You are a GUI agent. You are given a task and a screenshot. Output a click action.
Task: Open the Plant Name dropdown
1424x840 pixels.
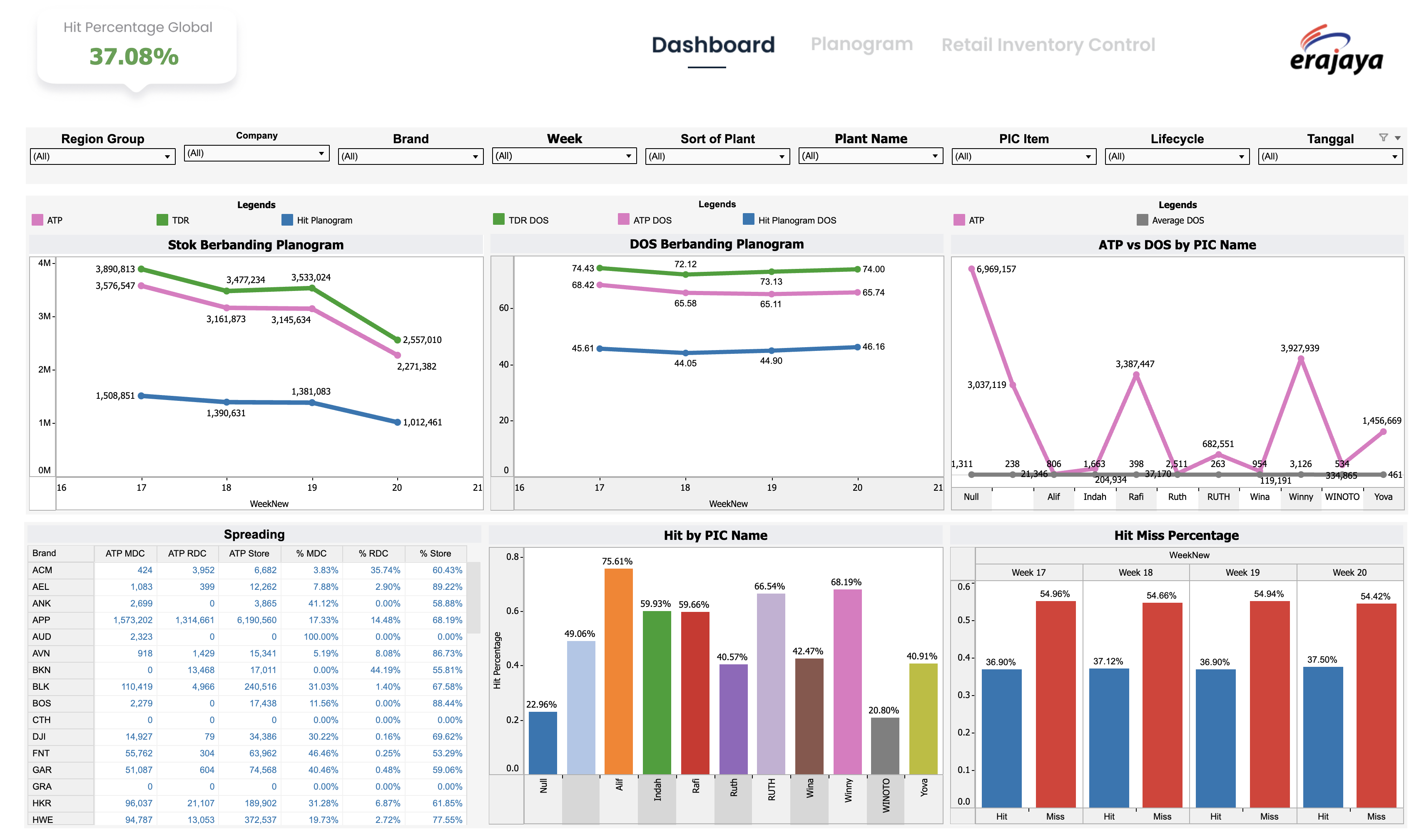point(871,156)
